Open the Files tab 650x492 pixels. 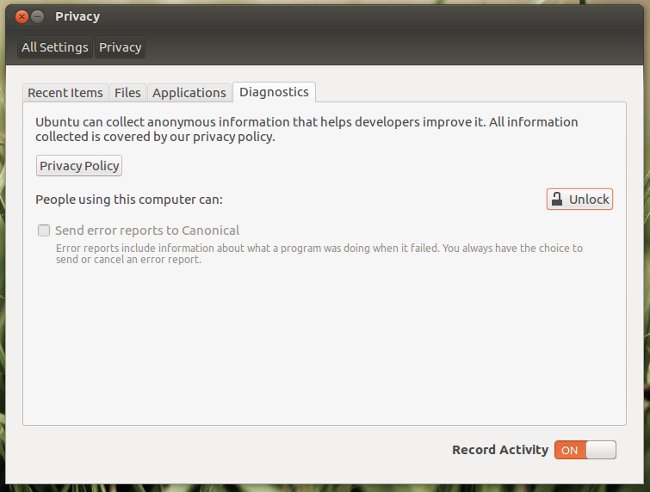click(x=127, y=92)
